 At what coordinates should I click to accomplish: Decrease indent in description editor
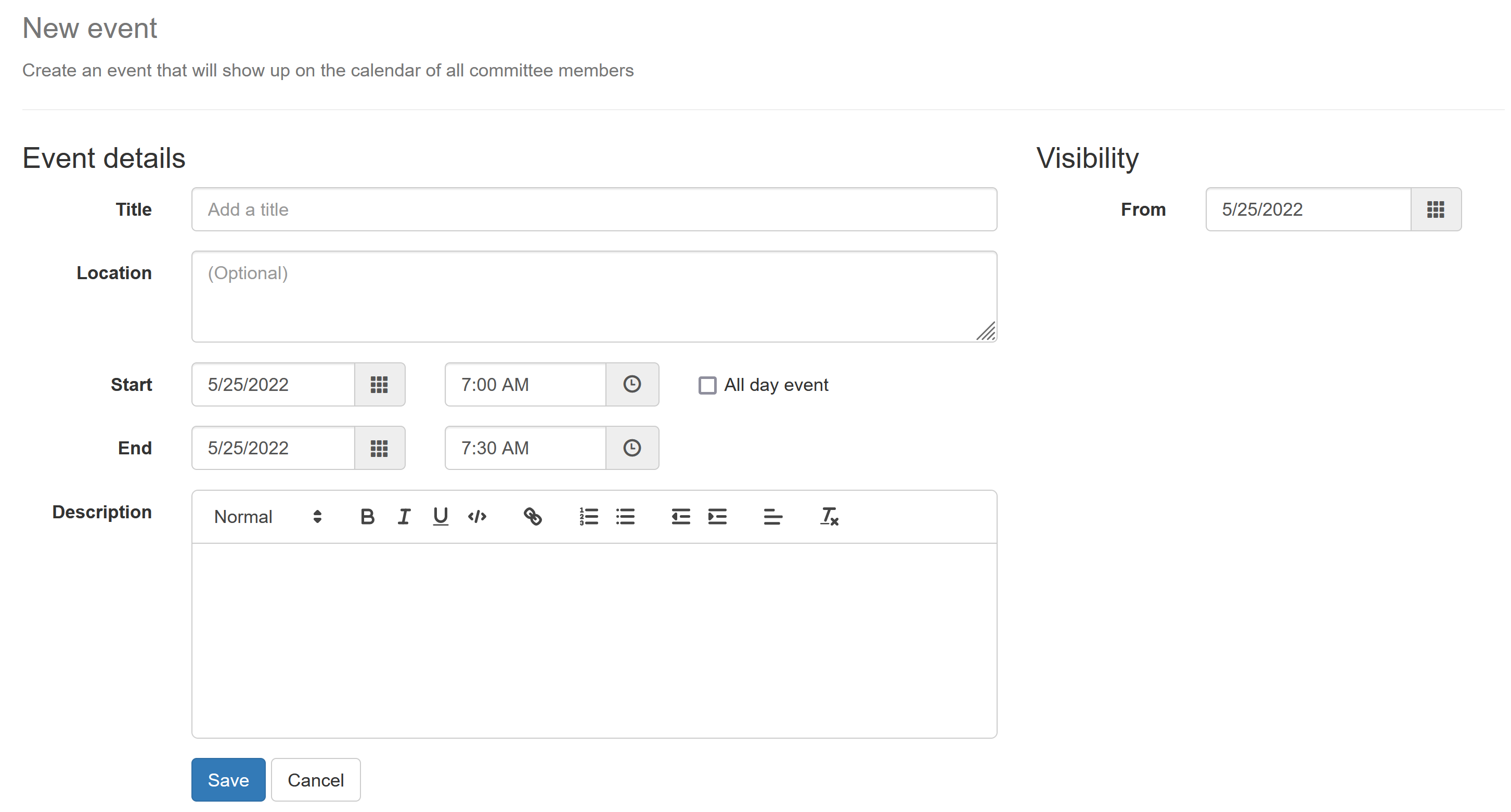[680, 517]
